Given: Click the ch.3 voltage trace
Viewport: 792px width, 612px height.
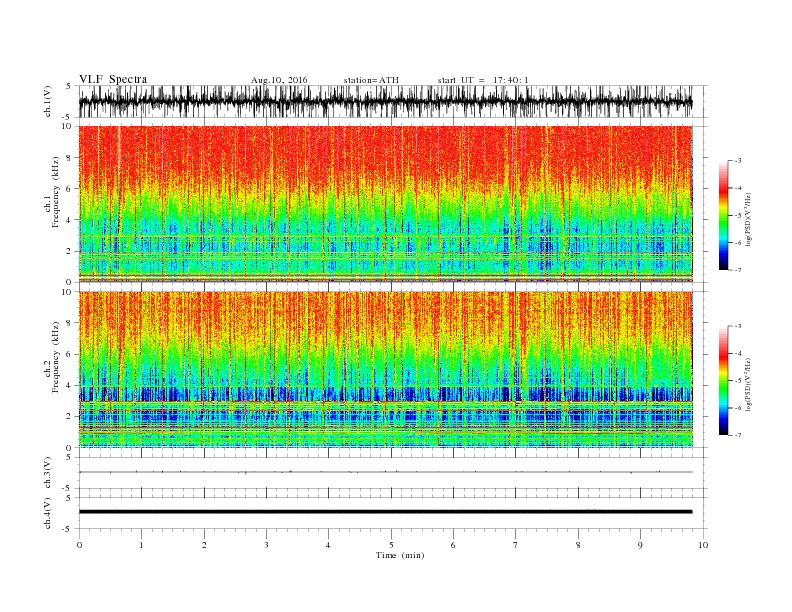Looking at the screenshot, I should click(x=385, y=472).
